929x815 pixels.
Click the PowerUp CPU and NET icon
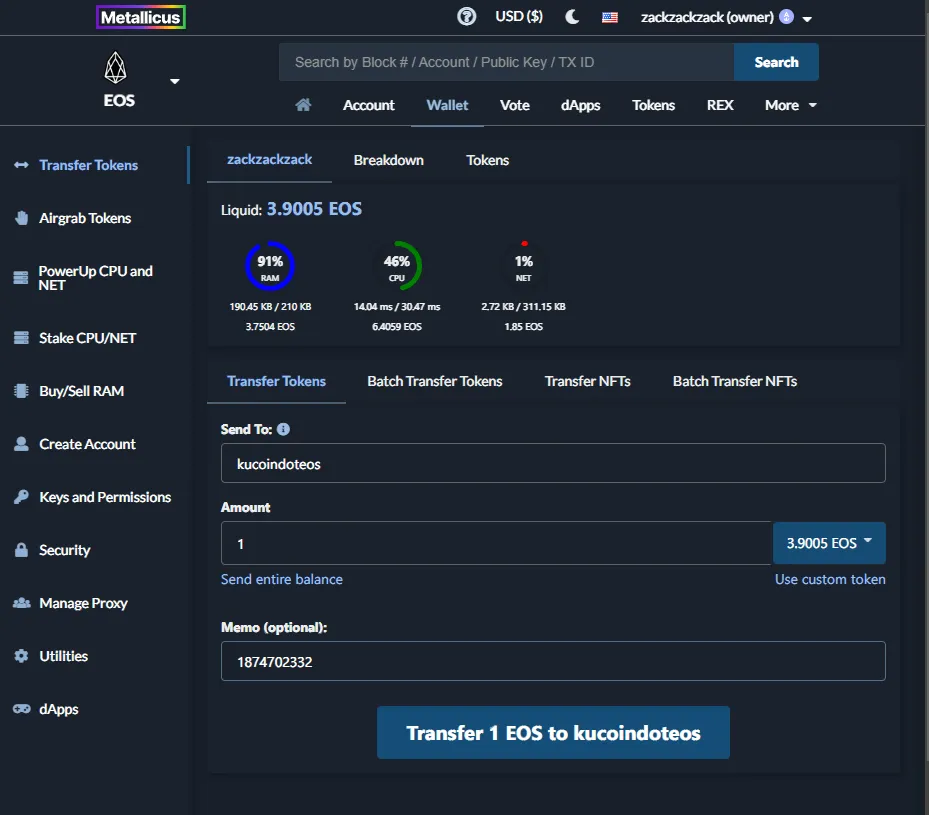pos(21,278)
